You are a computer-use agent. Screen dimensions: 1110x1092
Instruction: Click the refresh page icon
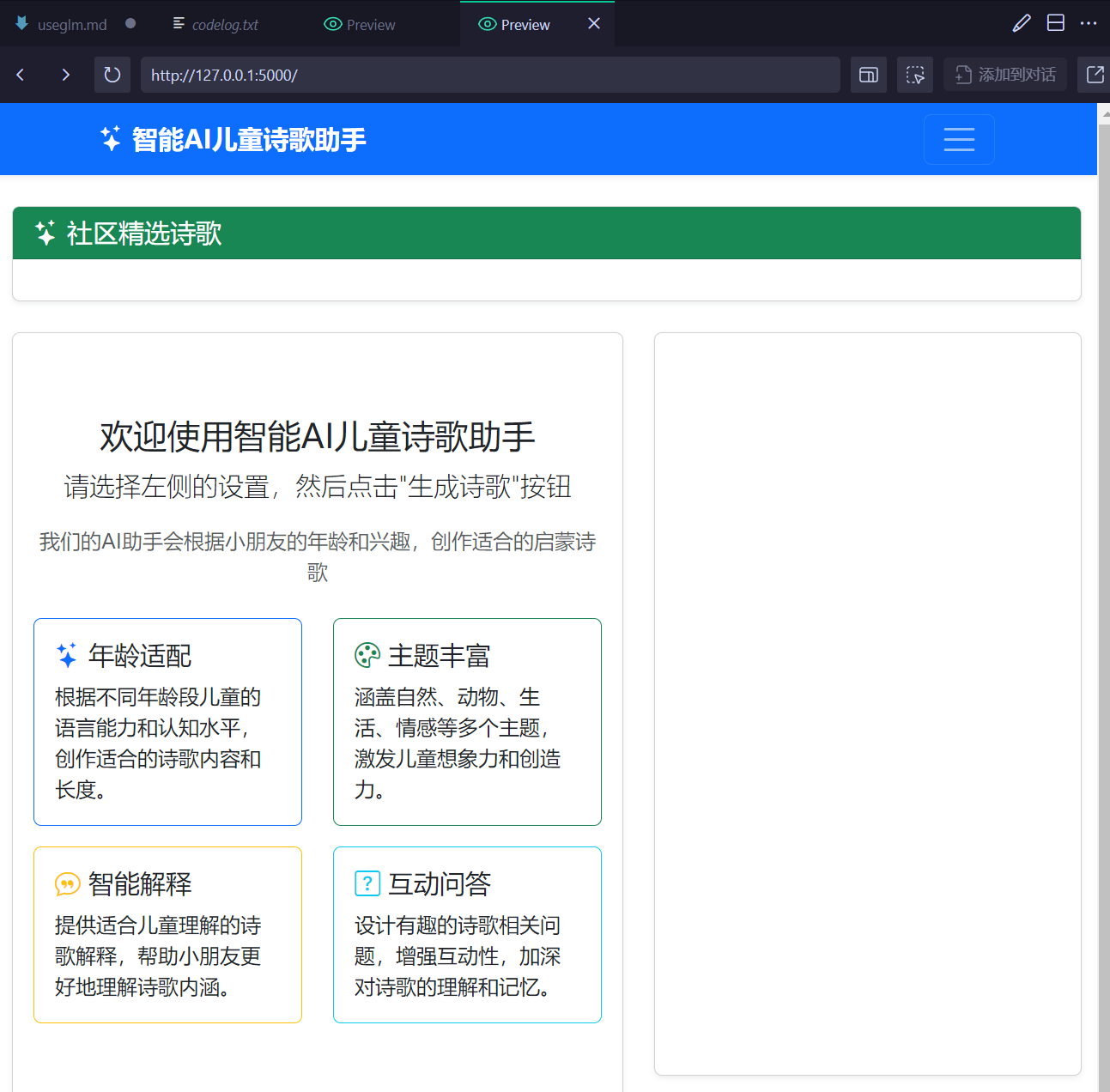point(112,75)
